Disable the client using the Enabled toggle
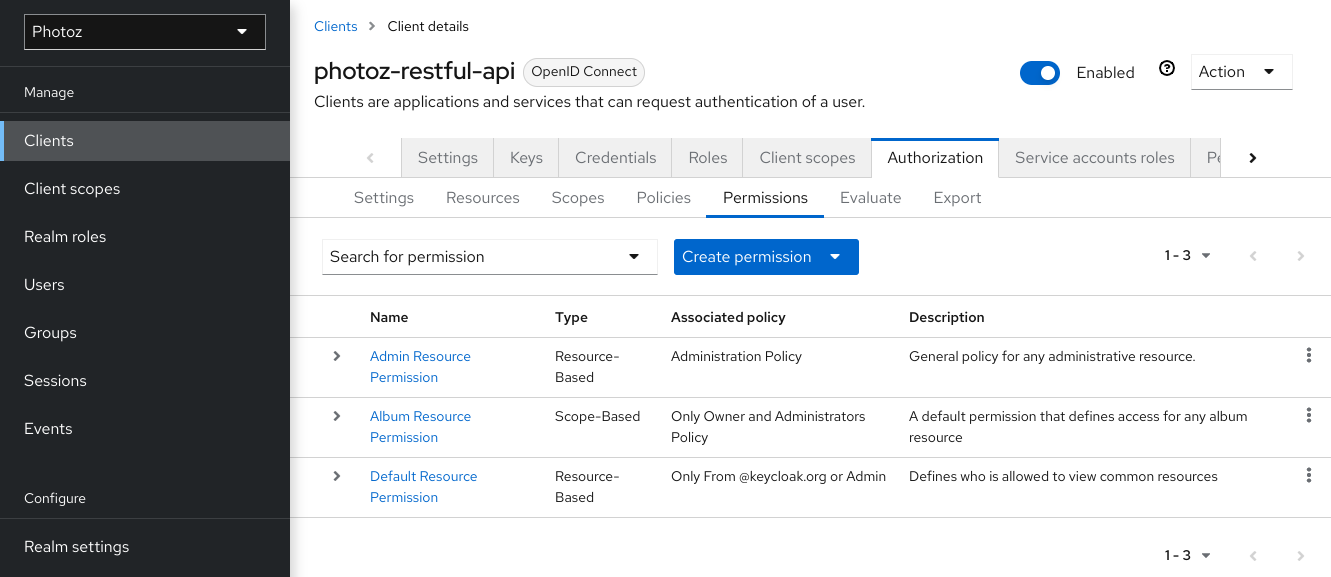This screenshot has width=1331, height=577. (1040, 72)
